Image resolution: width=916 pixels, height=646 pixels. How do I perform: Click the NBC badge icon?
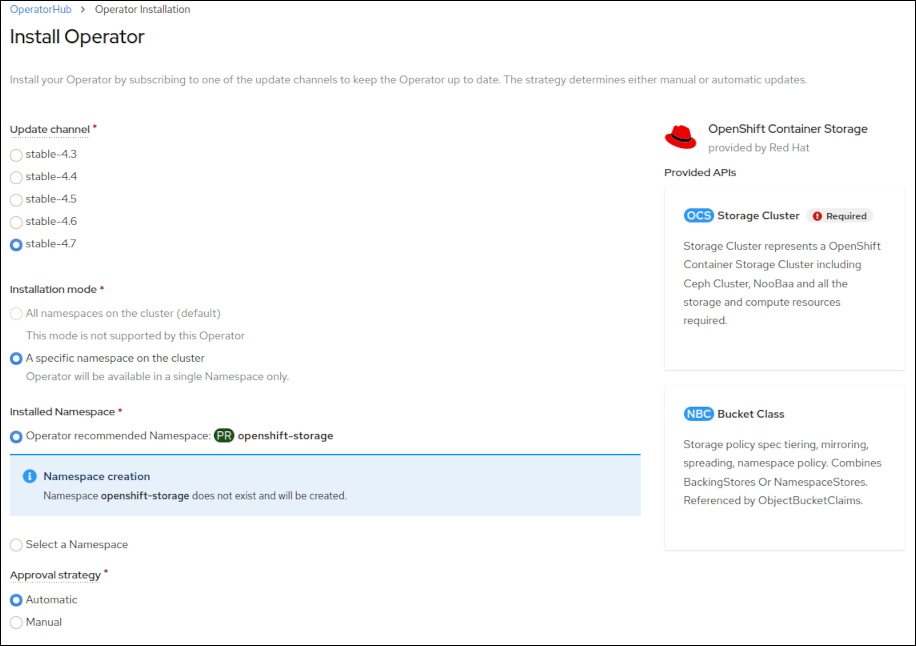click(x=698, y=414)
